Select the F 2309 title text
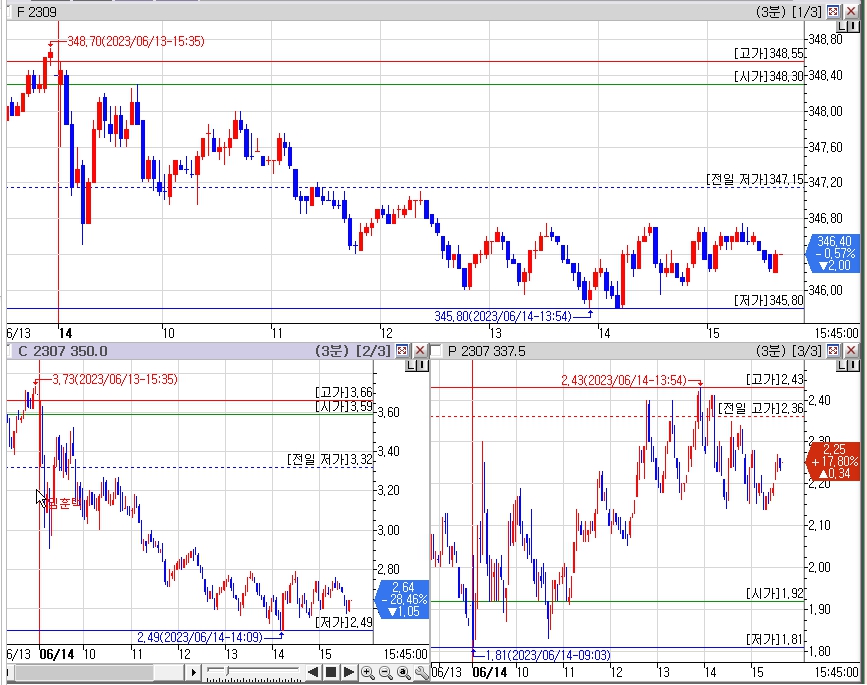Image resolution: width=867 pixels, height=685 pixels. click(x=36, y=12)
